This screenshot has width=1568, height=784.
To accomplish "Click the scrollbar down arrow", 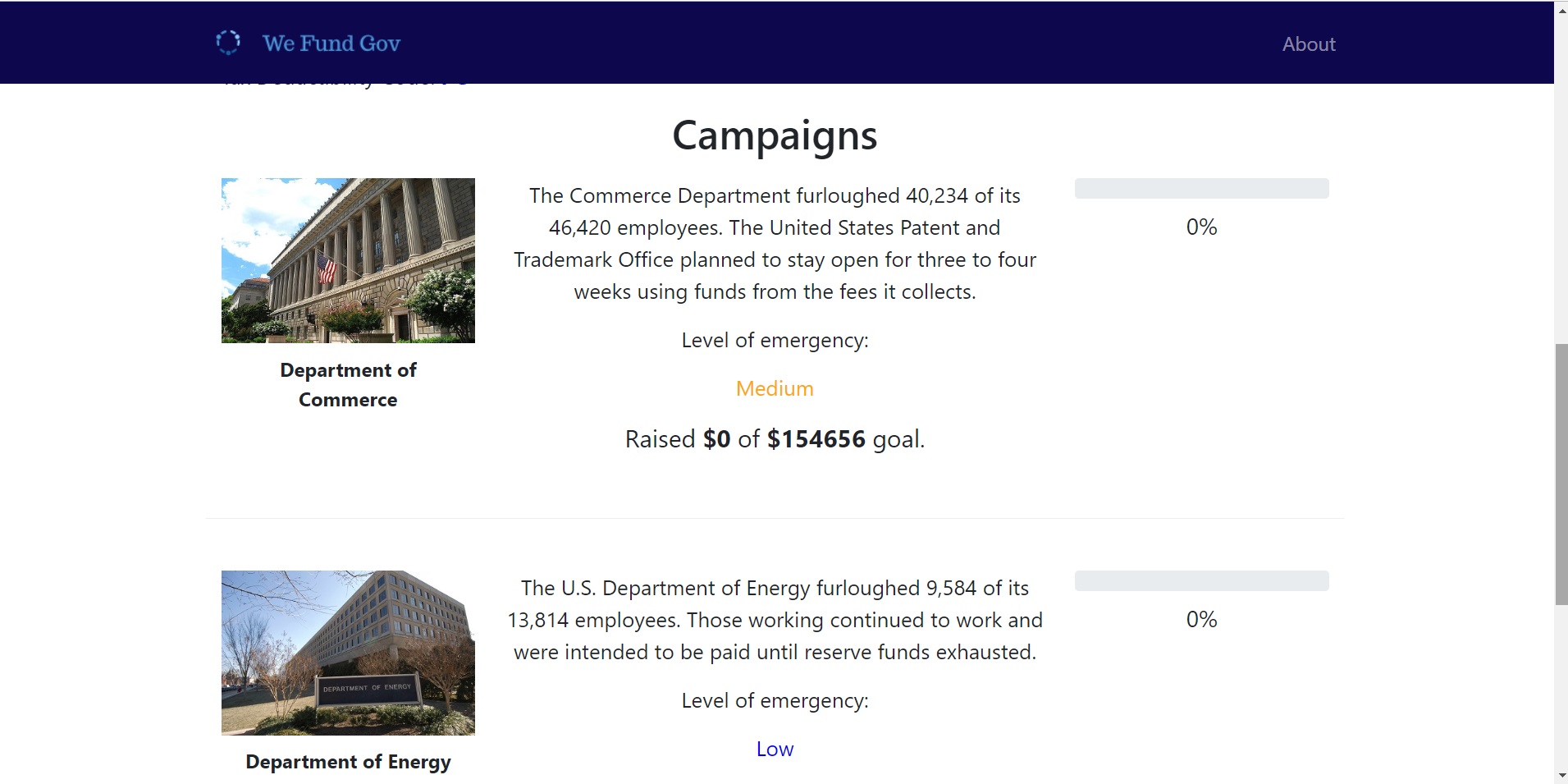I will point(1561,775).
